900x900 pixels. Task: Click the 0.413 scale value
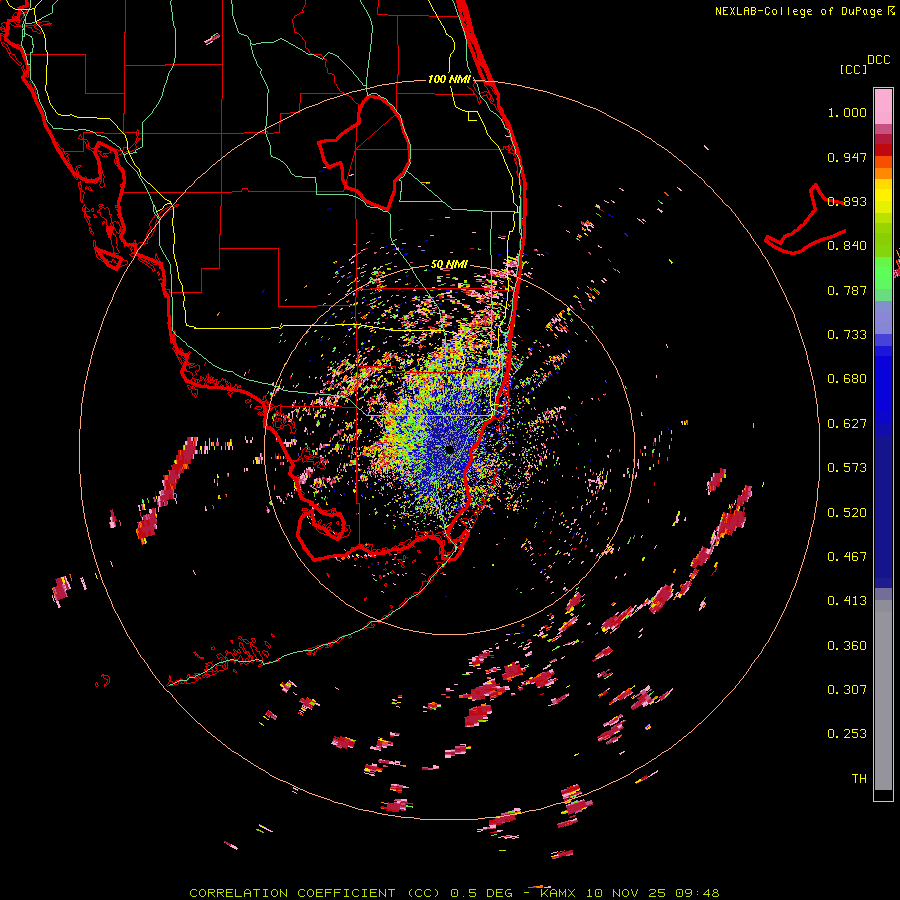click(x=847, y=601)
